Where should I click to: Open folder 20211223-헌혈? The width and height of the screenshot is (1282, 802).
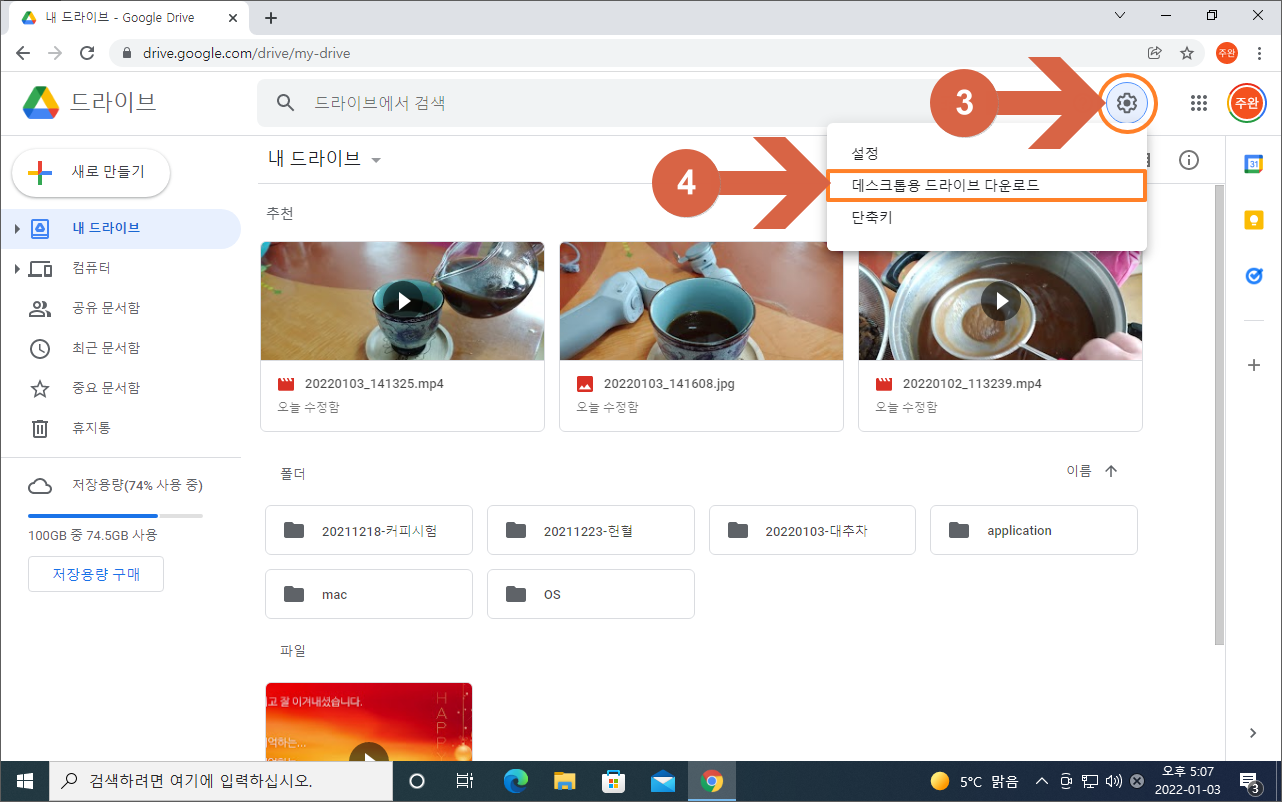click(591, 530)
